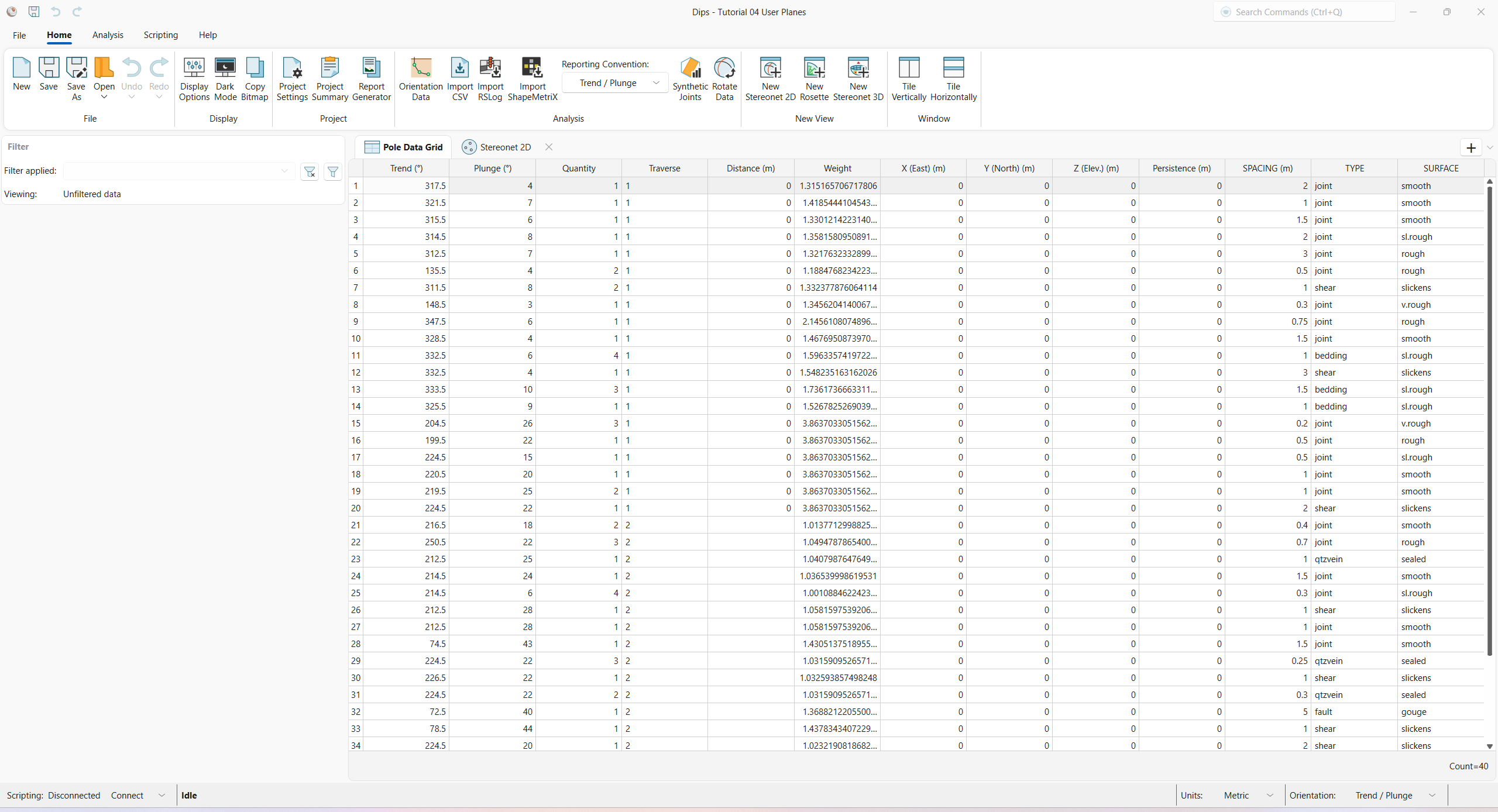Click the Search Commands field
Screen dimensions: 1498x812
pos(1305,12)
